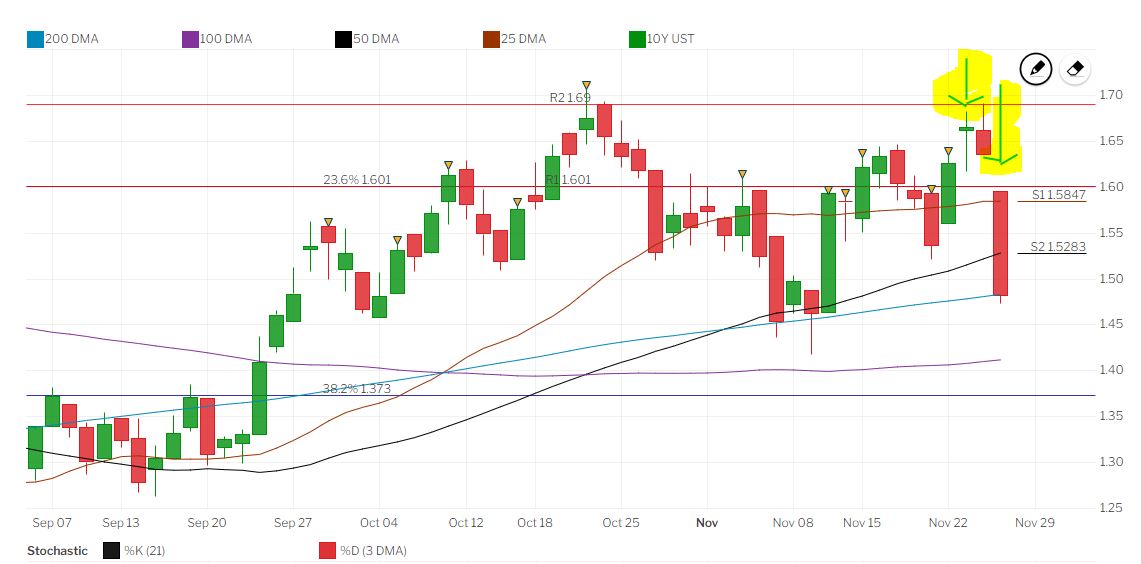Image resolution: width=1141 pixels, height=564 pixels.
Task: Click the large red candle touching the 200 DMA
Action: click(1001, 243)
